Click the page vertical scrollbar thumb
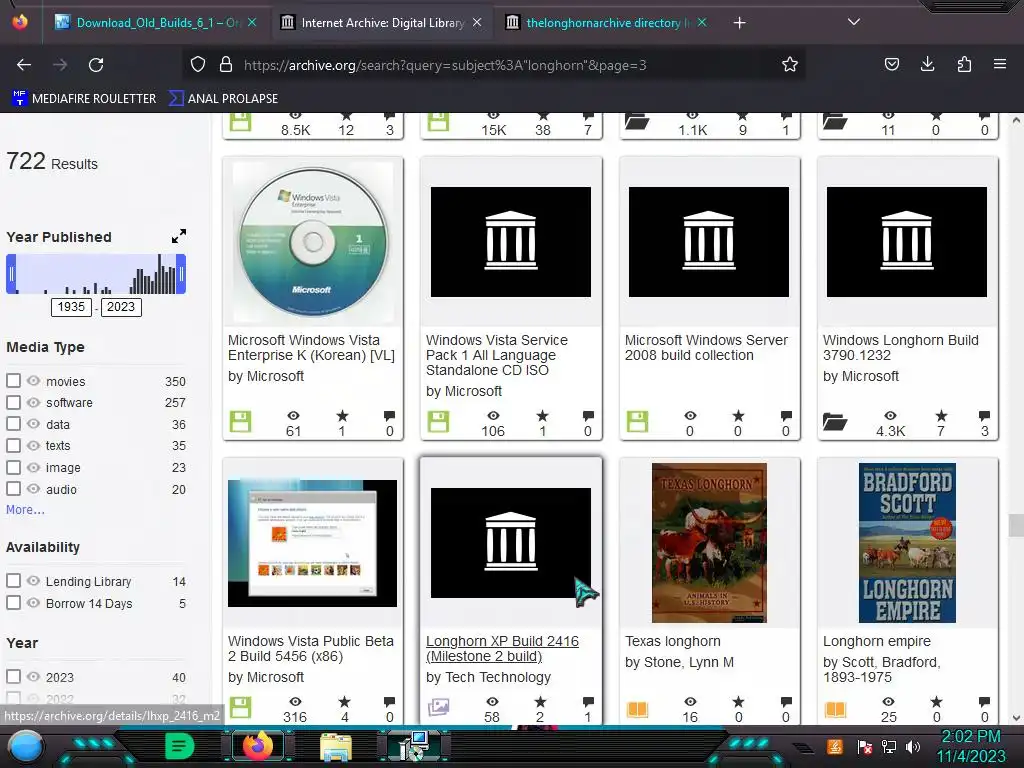This screenshot has height=768, width=1024. pos(1016,525)
